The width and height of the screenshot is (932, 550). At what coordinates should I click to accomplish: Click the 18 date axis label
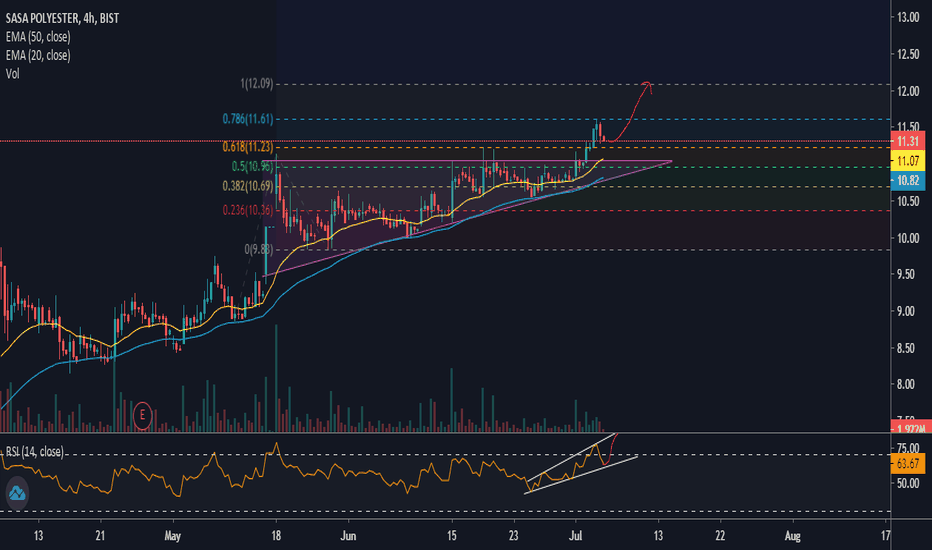coord(276,536)
